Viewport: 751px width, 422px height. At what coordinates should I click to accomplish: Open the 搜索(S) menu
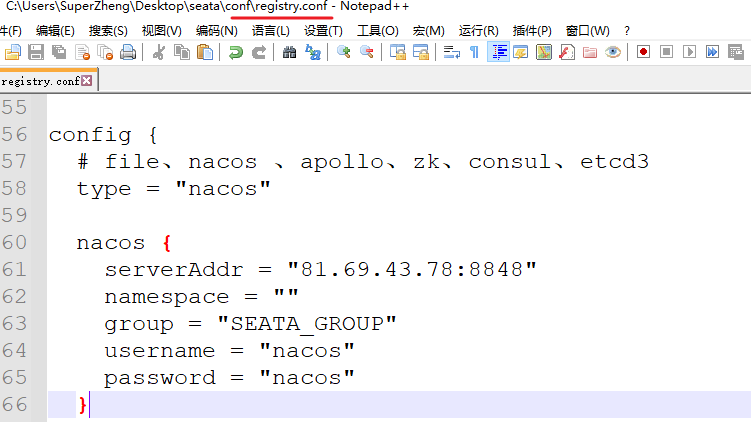108,30
